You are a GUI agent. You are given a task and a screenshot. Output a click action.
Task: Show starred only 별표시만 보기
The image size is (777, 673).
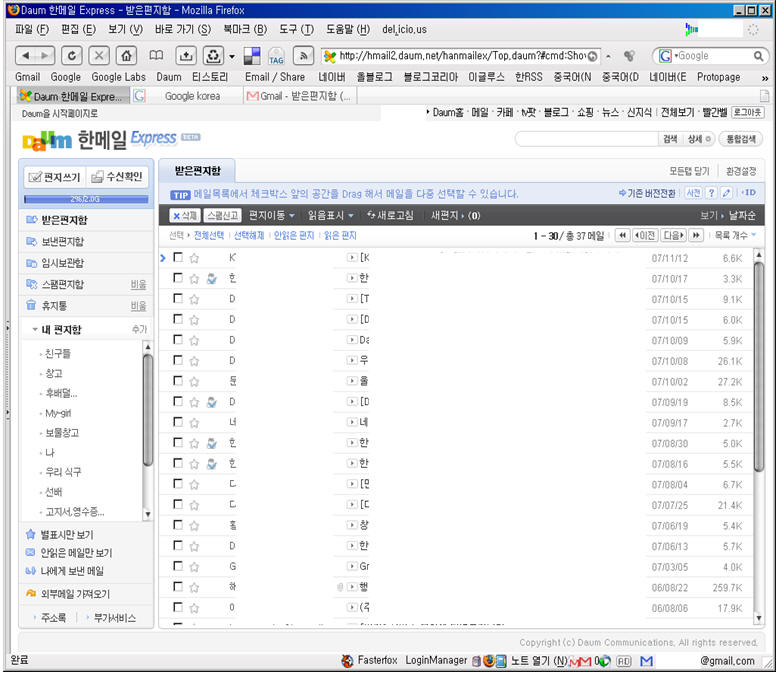(66, 535)
